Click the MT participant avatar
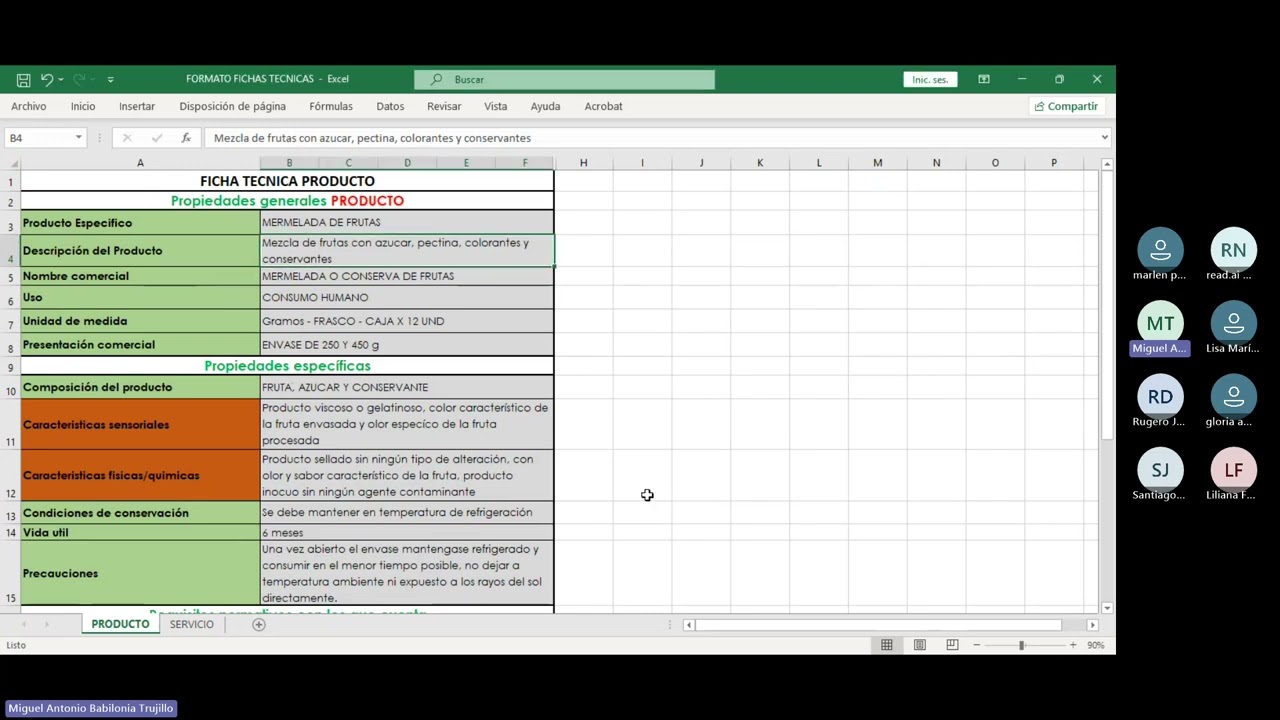This screenshot has height=720, width=1280. point(1160,323)
